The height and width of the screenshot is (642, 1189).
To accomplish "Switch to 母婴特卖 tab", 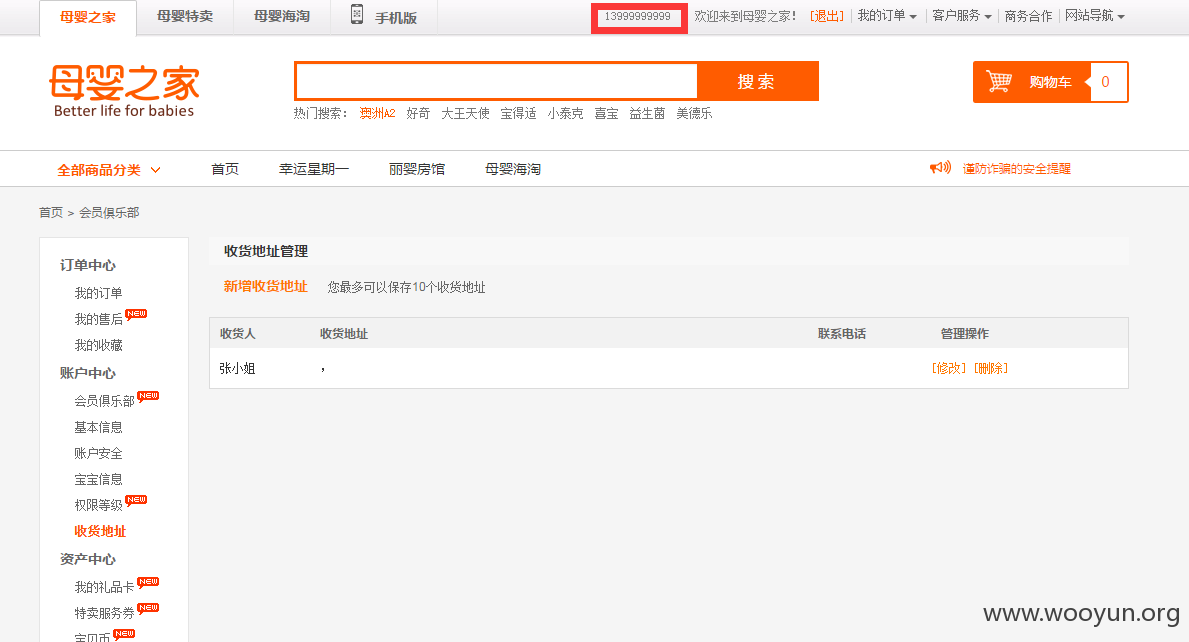I will (185, 17).
